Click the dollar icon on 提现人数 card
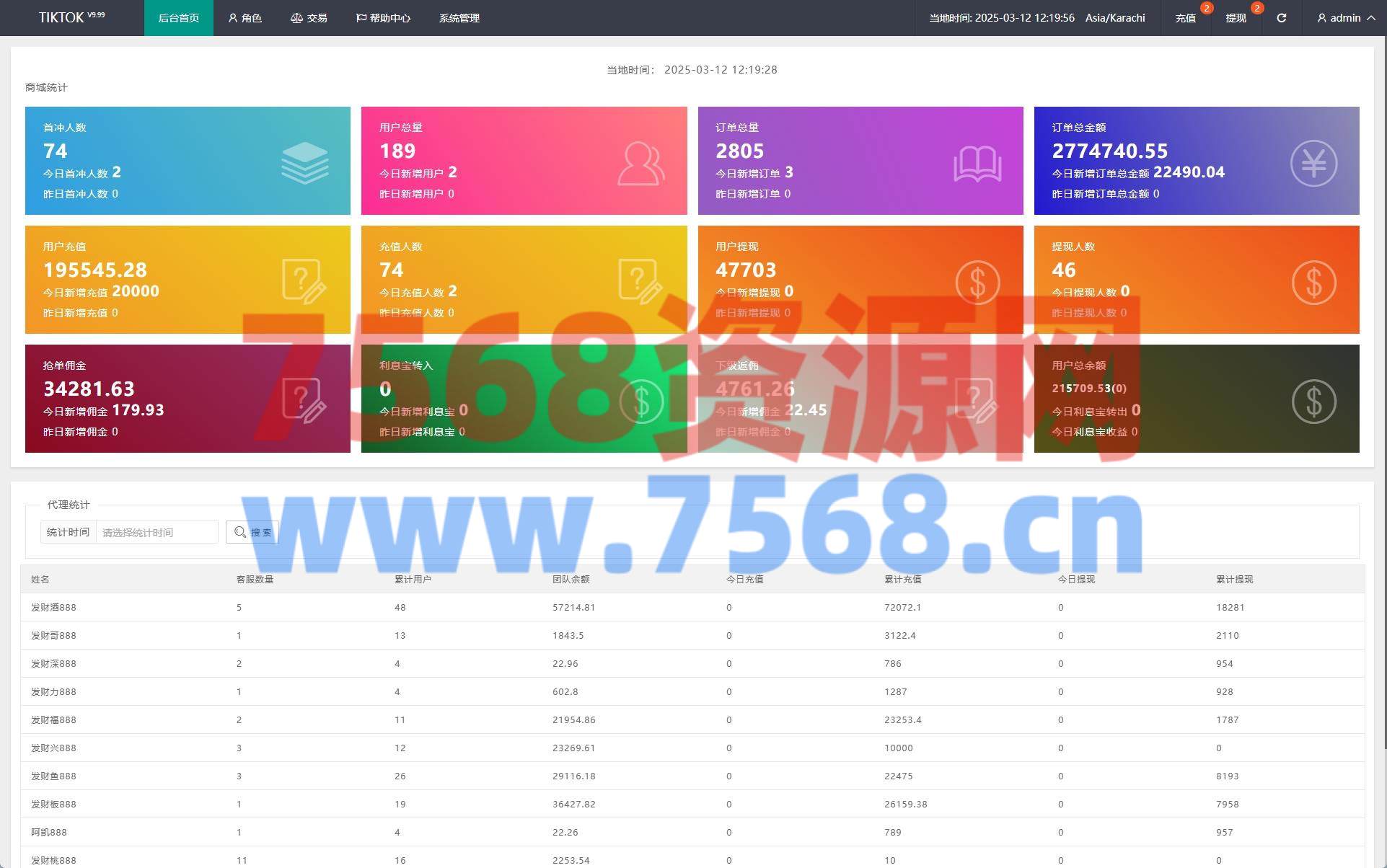This screenshot has width=1387, height=868. coord(1313,282)
